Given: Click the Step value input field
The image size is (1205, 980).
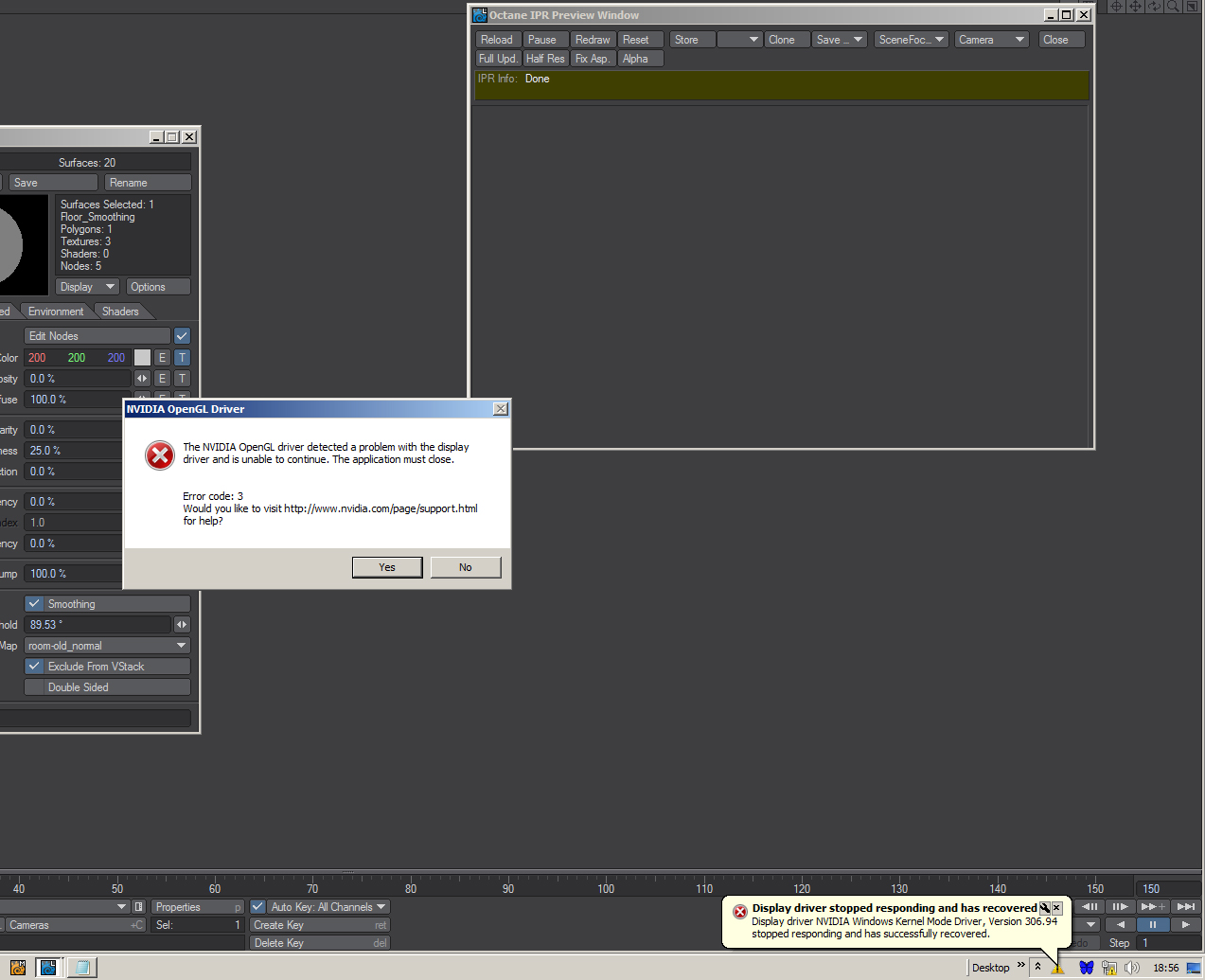Looking at the screenshot, I should click(x=1169, y=943).
